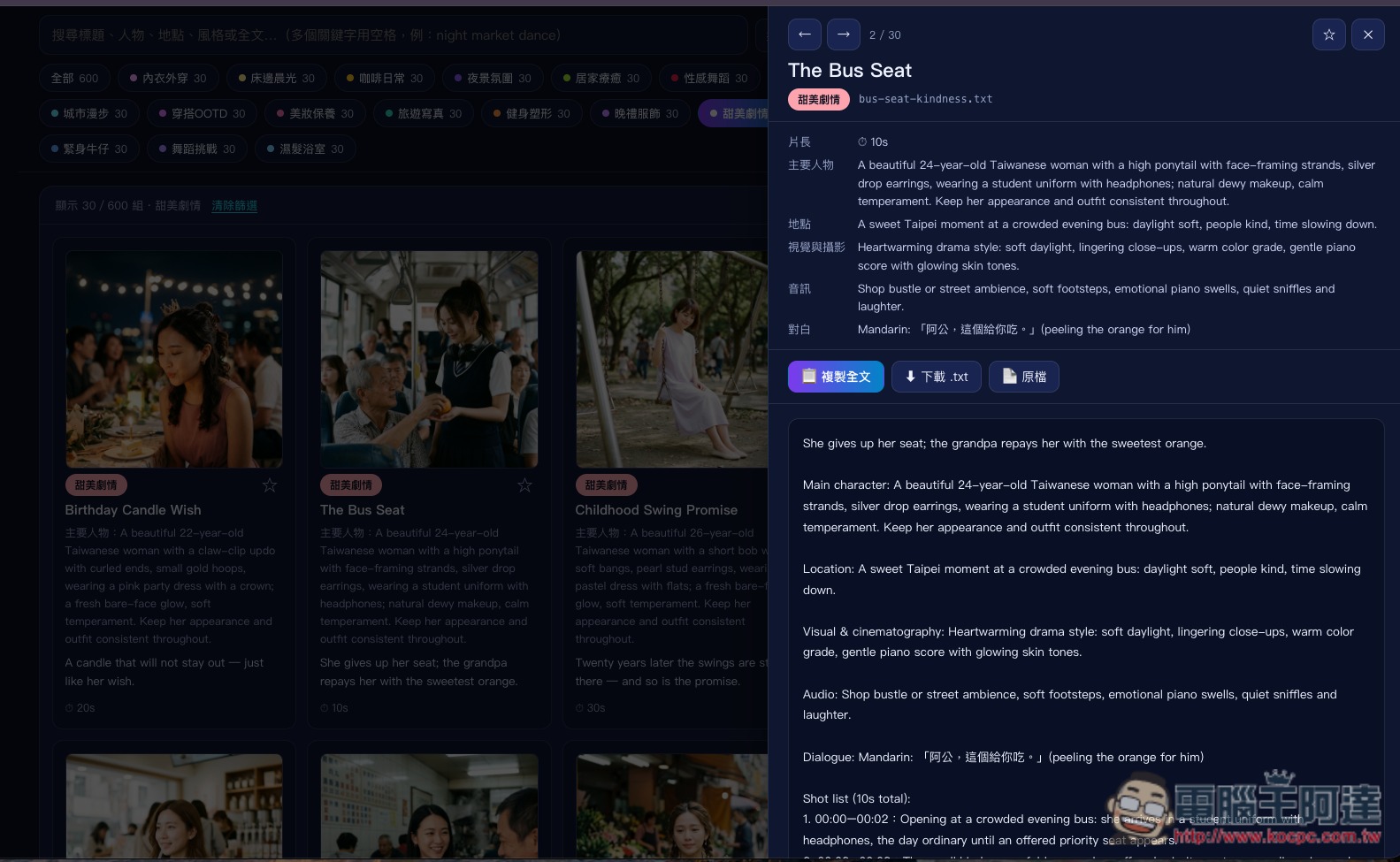Click Childhood Swing Promise card title
This screenshot has height=862, width=1400.
point(656,510)
